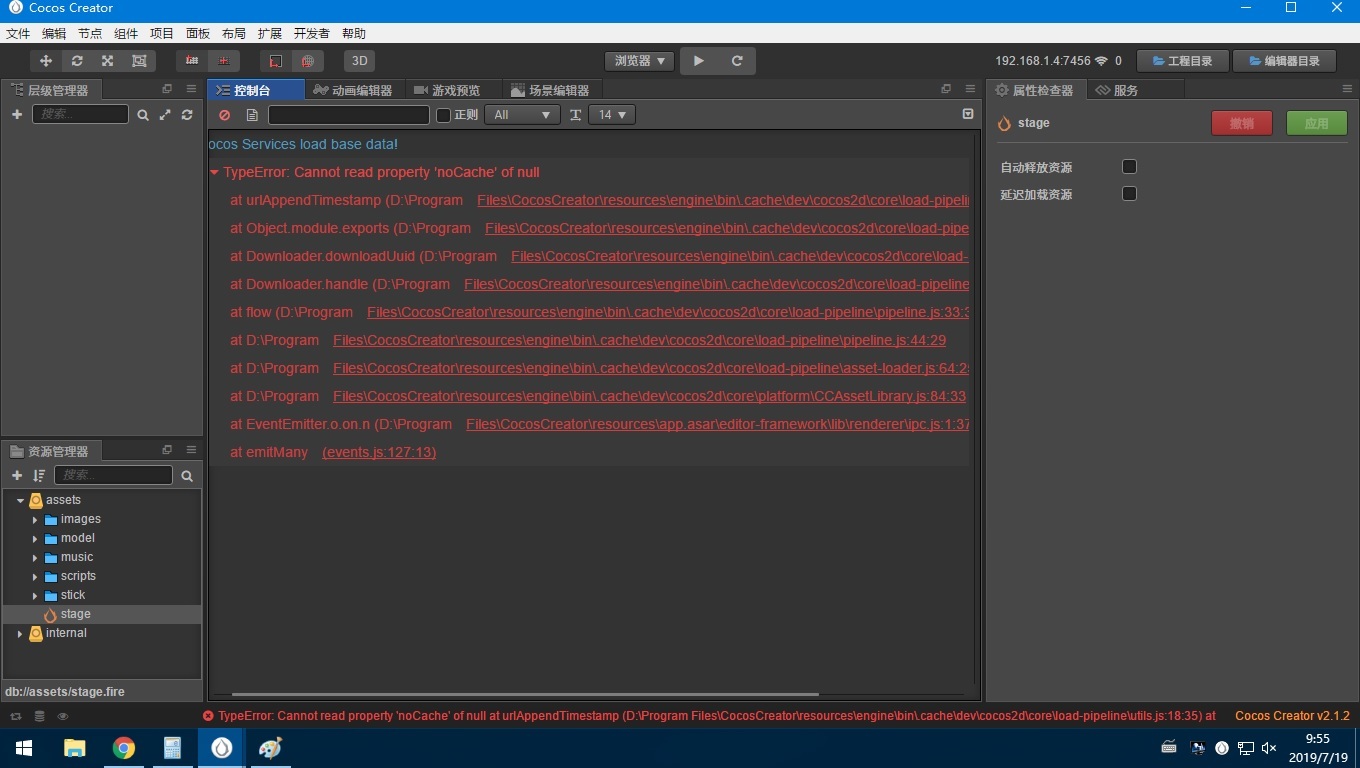Image resolution: width=1360 pixels, height=768 pixels.
Task: Expand the music folder
Action: [x=35, y=558]
